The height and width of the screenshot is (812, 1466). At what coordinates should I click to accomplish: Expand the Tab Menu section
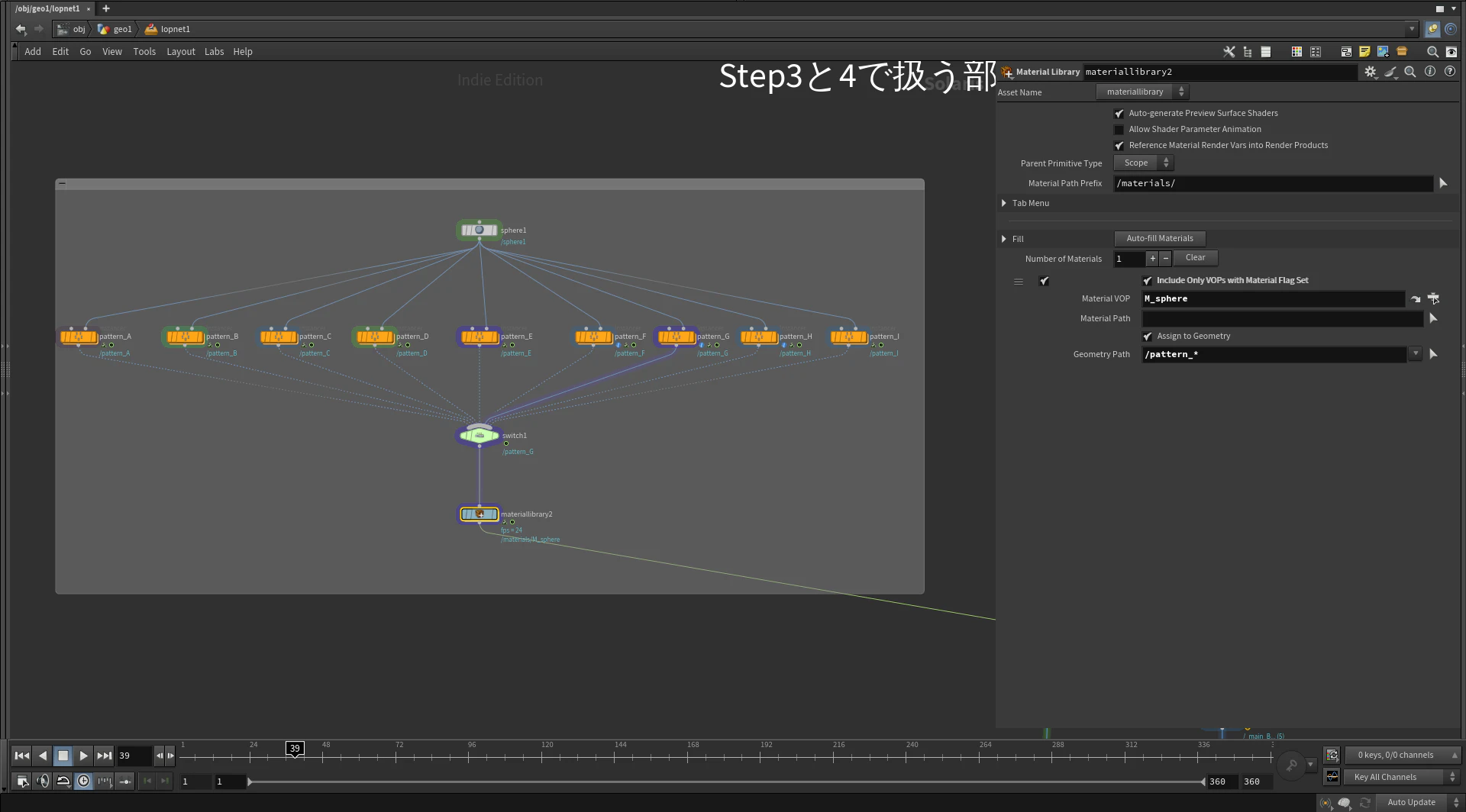(x=1004, y=203)
